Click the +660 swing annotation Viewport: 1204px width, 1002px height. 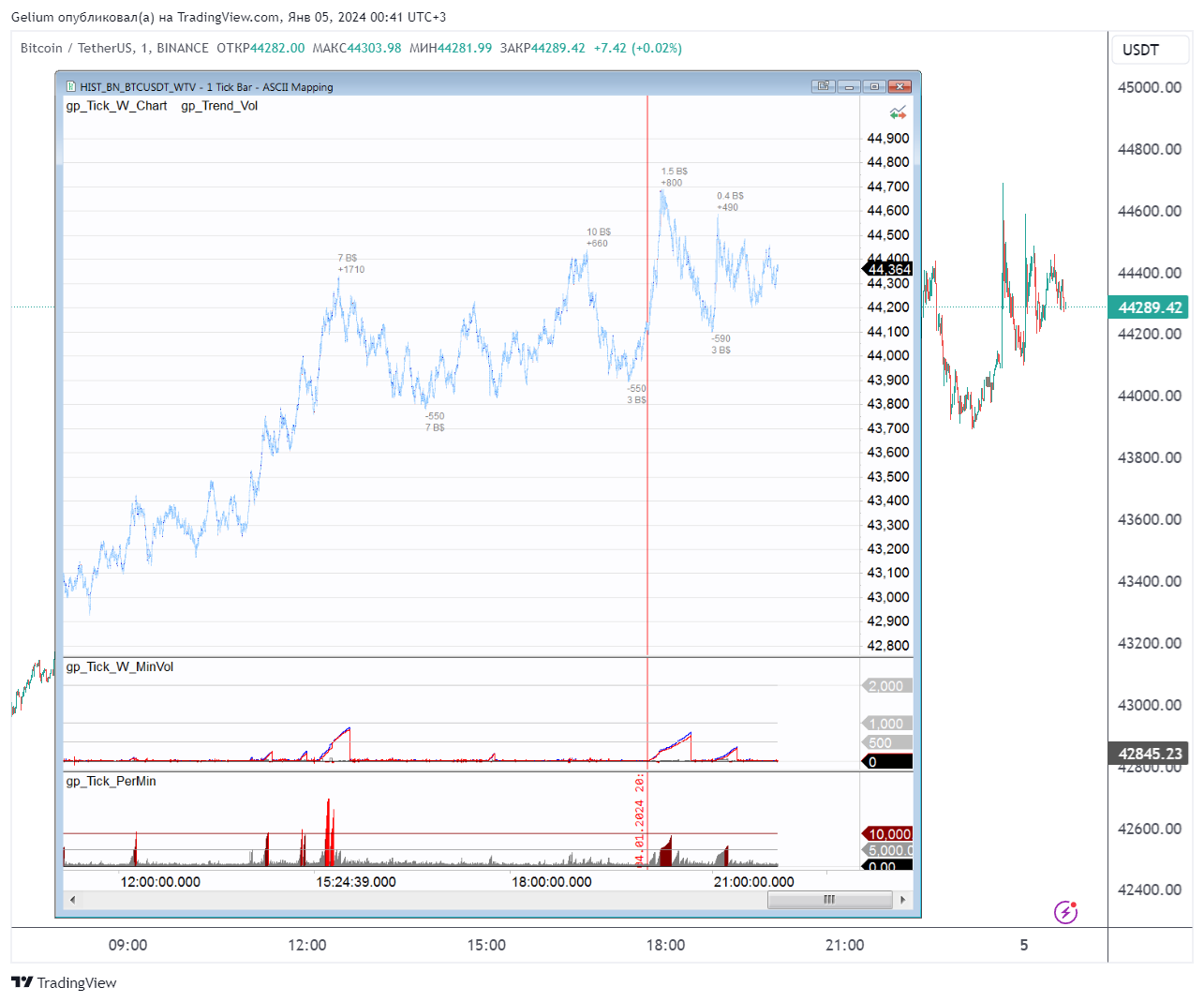point(597,244)
